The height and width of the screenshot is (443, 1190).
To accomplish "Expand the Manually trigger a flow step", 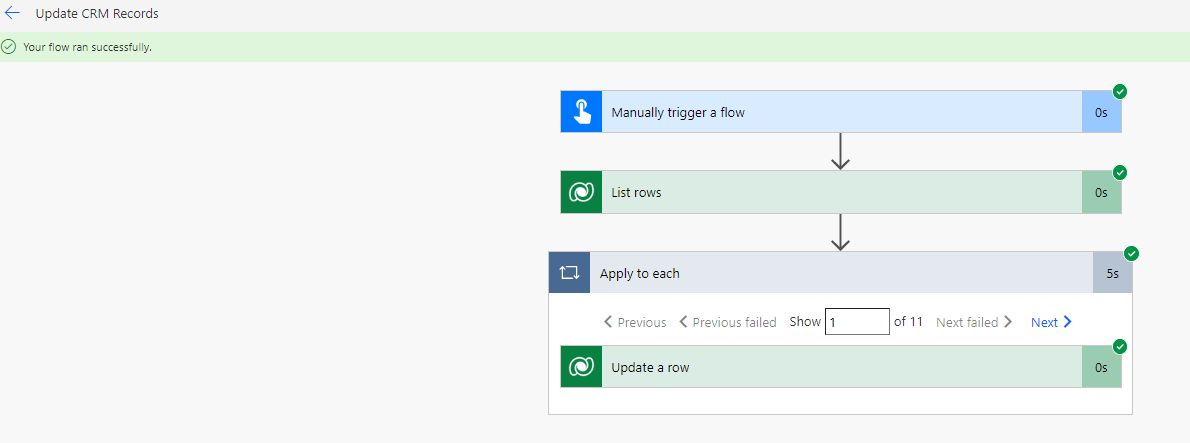I will (841, 112).
